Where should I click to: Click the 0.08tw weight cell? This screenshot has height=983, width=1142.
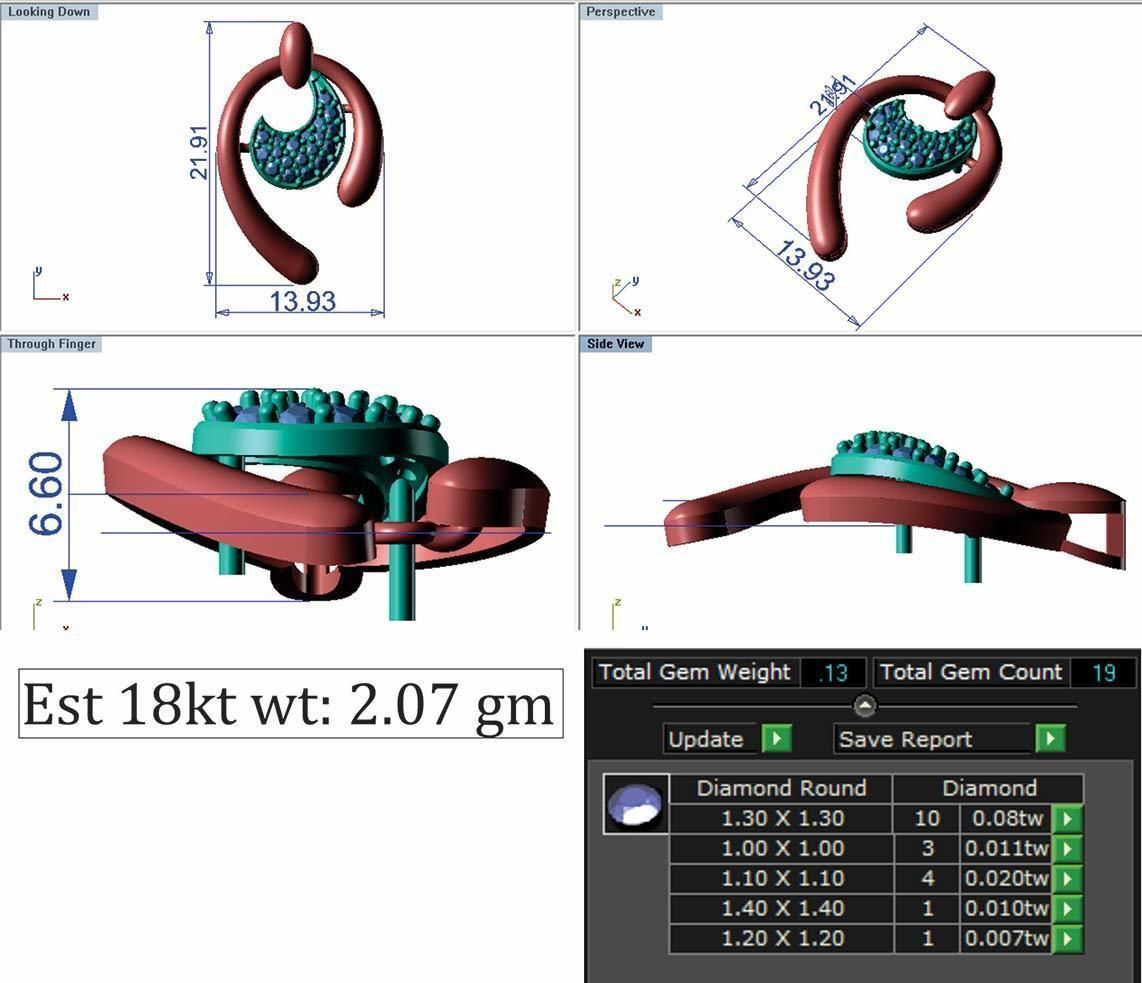pyautogui.click(x=1007, y=818)
